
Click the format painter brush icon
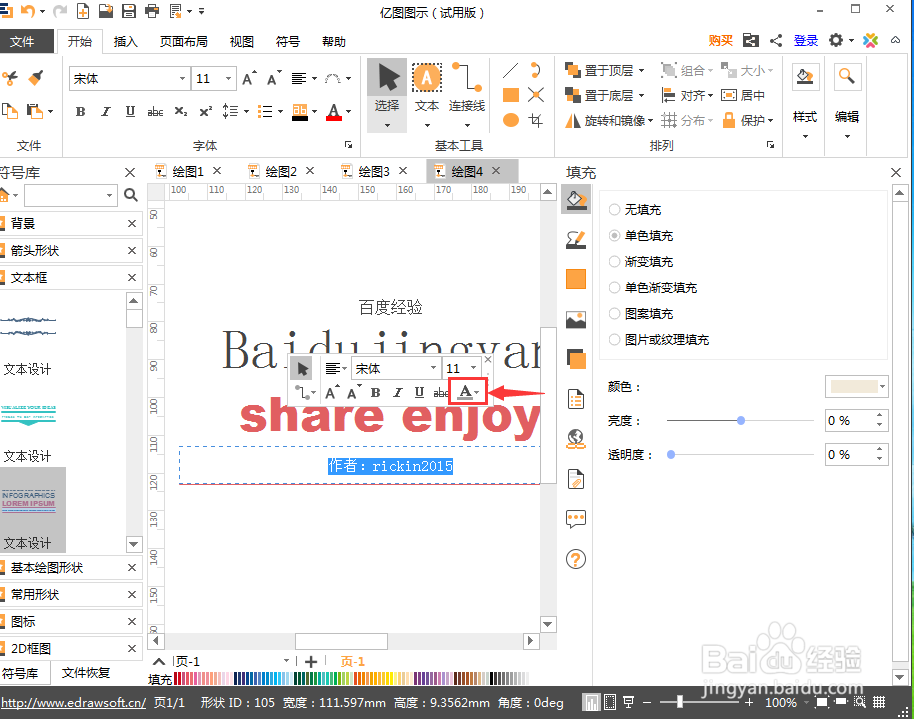point(36,78)
